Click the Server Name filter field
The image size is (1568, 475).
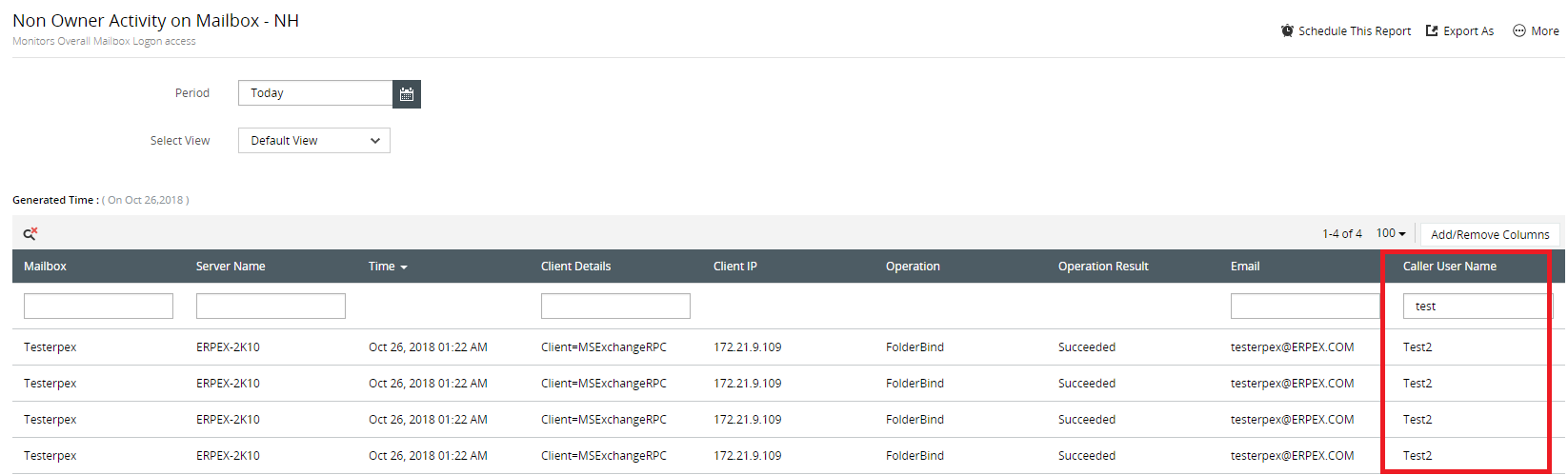[x=271, y=306]
